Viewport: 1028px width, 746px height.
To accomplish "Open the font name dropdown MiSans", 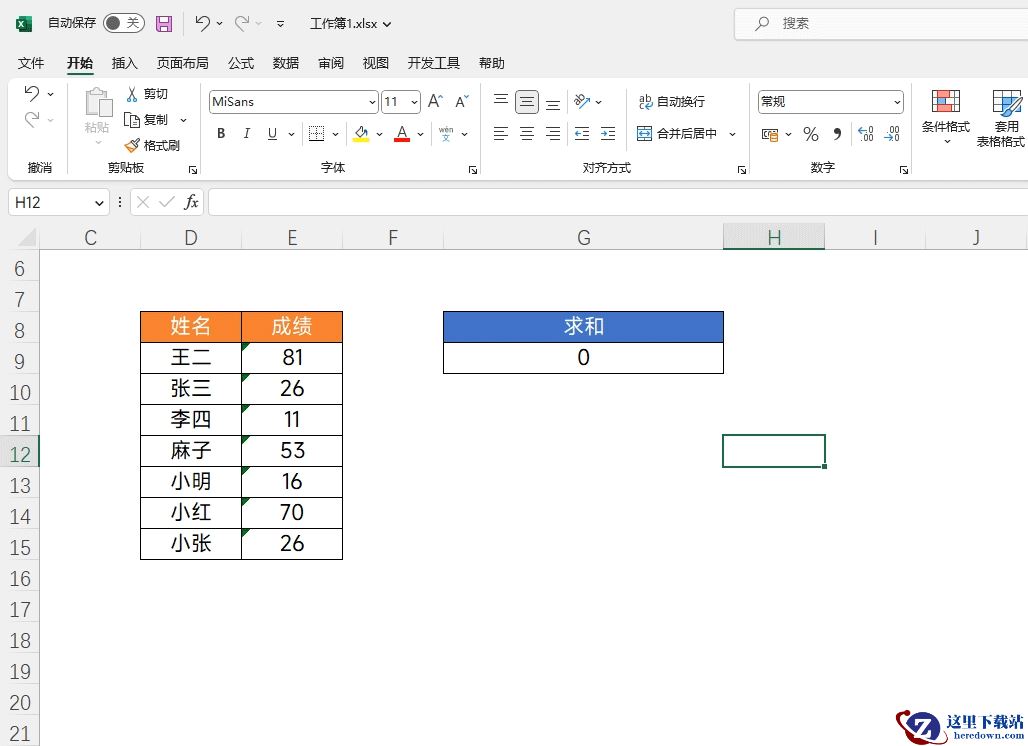I will point(372,102).
